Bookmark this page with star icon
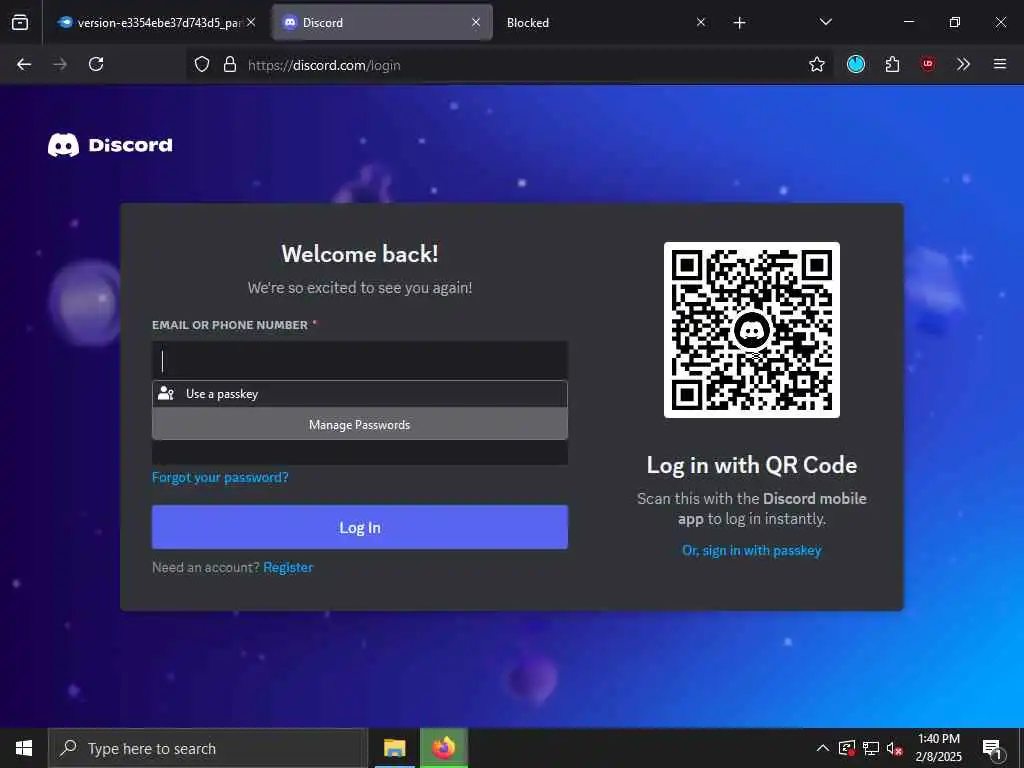Screen dimensions: 1024x768 coord(816,65)
